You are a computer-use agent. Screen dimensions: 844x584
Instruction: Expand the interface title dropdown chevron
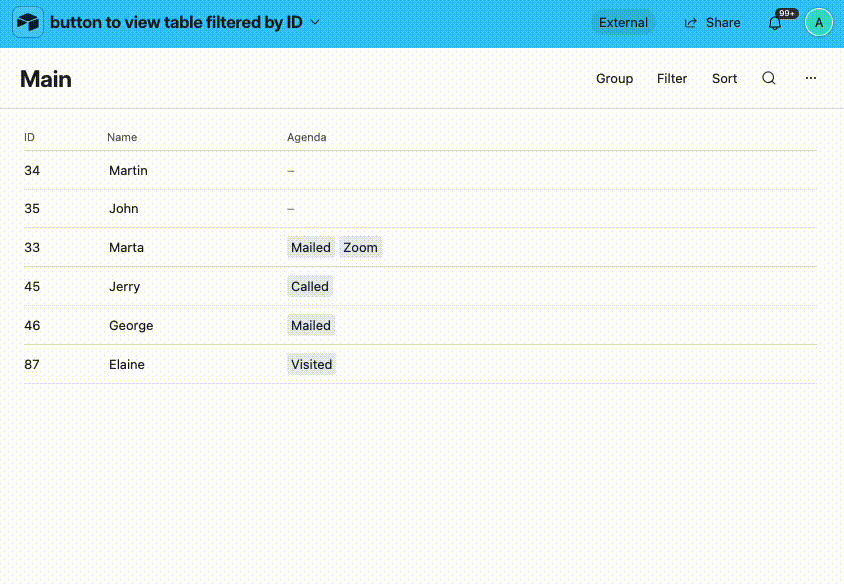[315, 22]
